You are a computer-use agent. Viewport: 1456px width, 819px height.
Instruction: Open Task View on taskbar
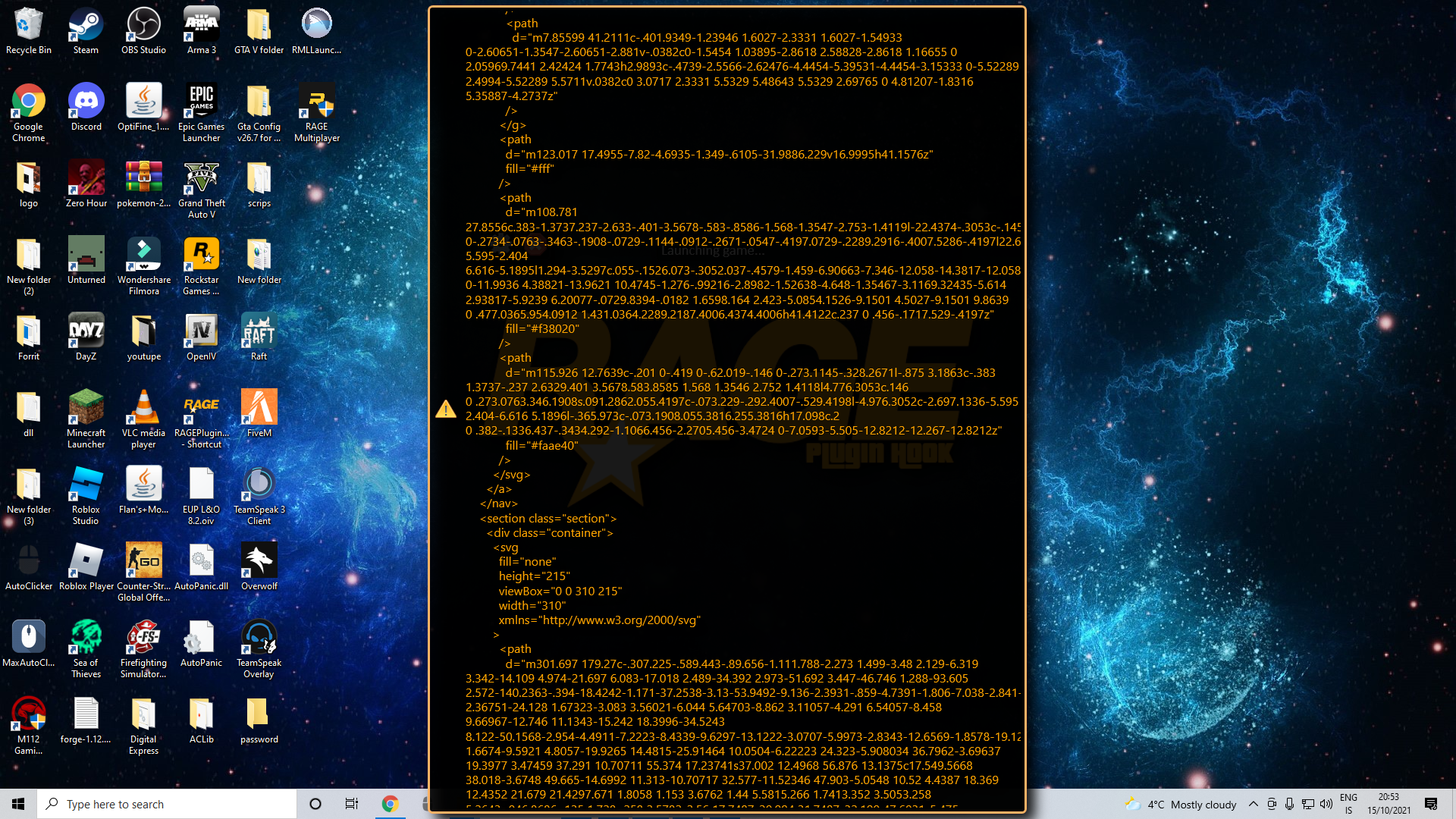351,804
